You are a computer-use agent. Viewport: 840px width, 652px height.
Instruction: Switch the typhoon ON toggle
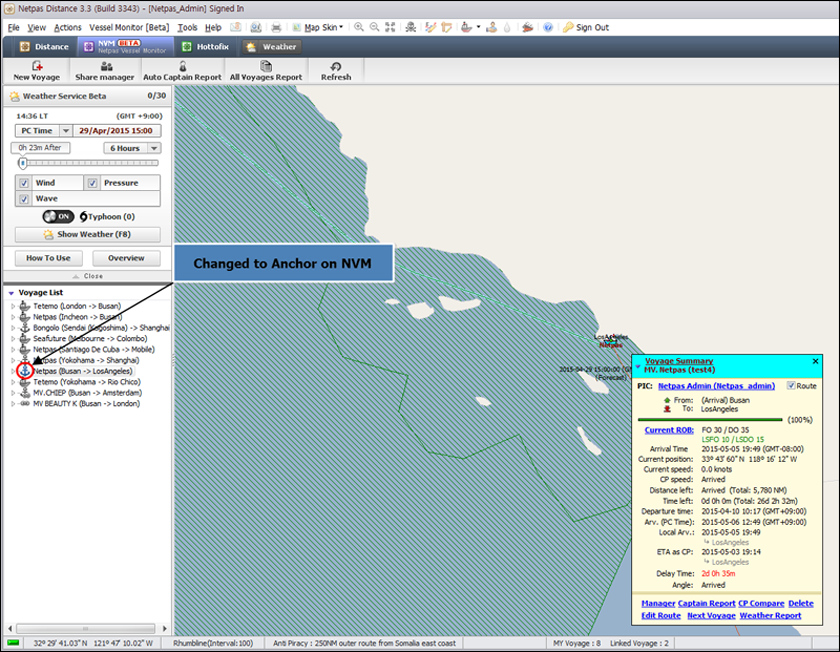click(58, 216)
